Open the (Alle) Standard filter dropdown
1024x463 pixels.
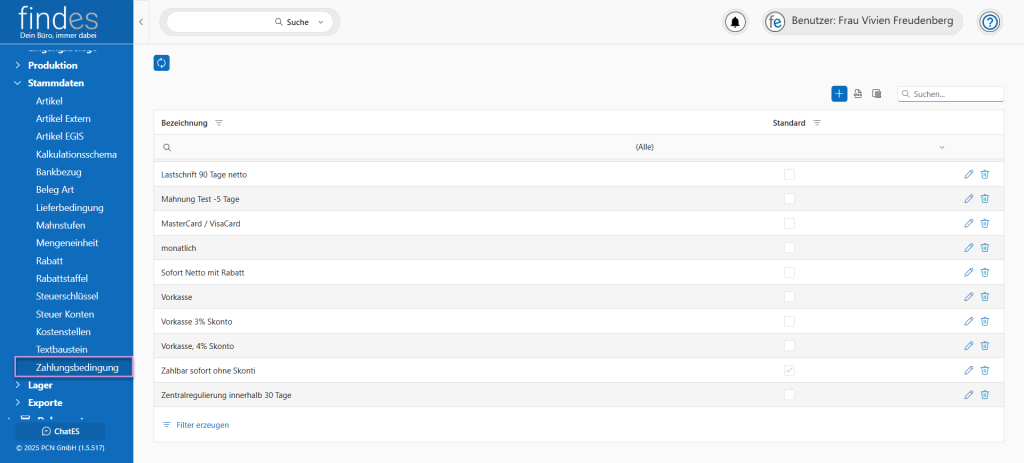[x=941, y=147]
